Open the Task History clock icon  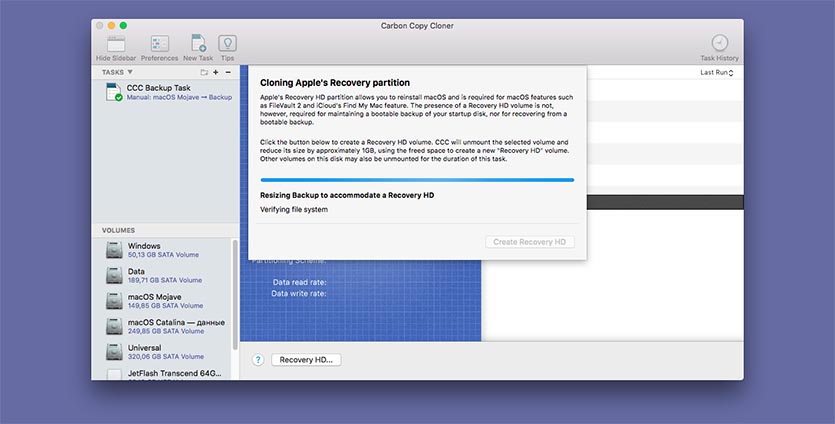tap(719, 44)
